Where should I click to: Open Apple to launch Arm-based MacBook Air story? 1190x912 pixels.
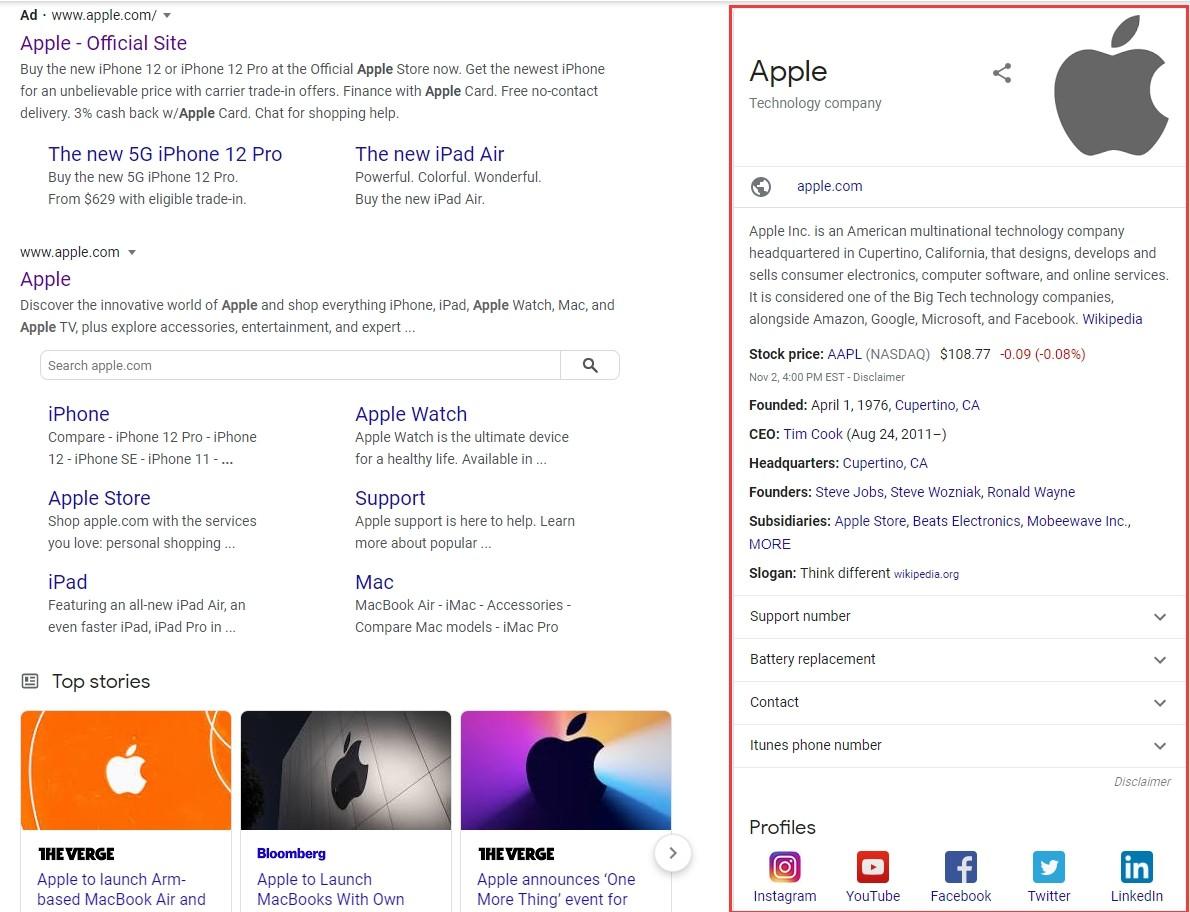(x=121, y=889)
